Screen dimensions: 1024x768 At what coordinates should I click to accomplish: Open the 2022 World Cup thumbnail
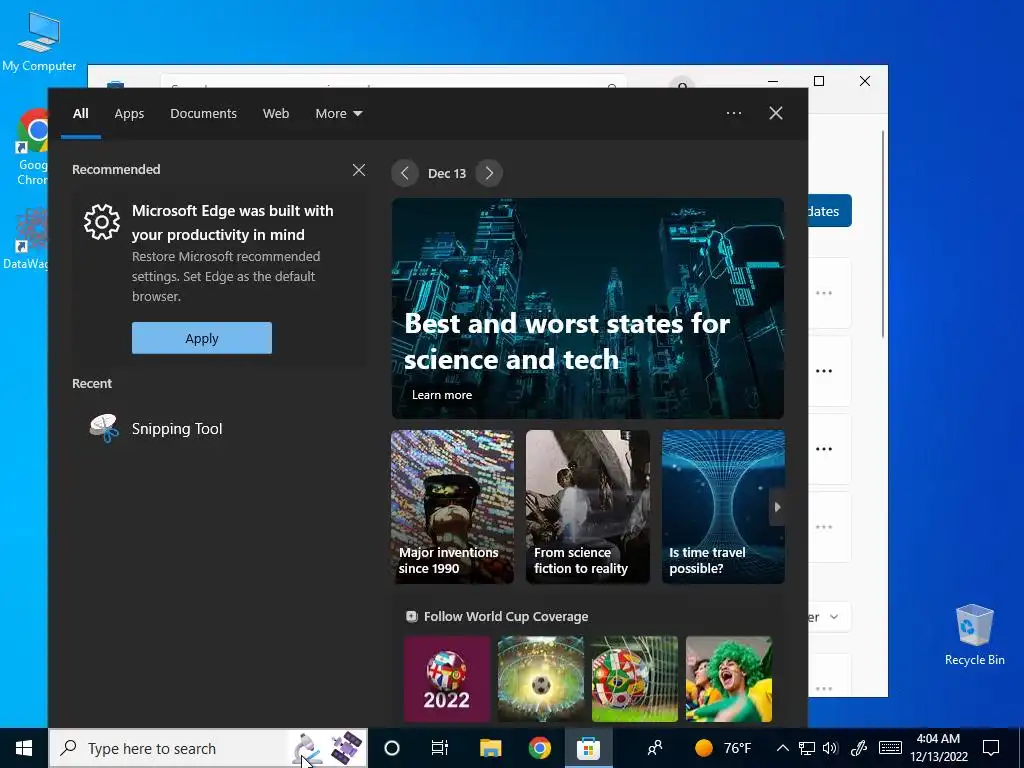click(x=447, y=679)
